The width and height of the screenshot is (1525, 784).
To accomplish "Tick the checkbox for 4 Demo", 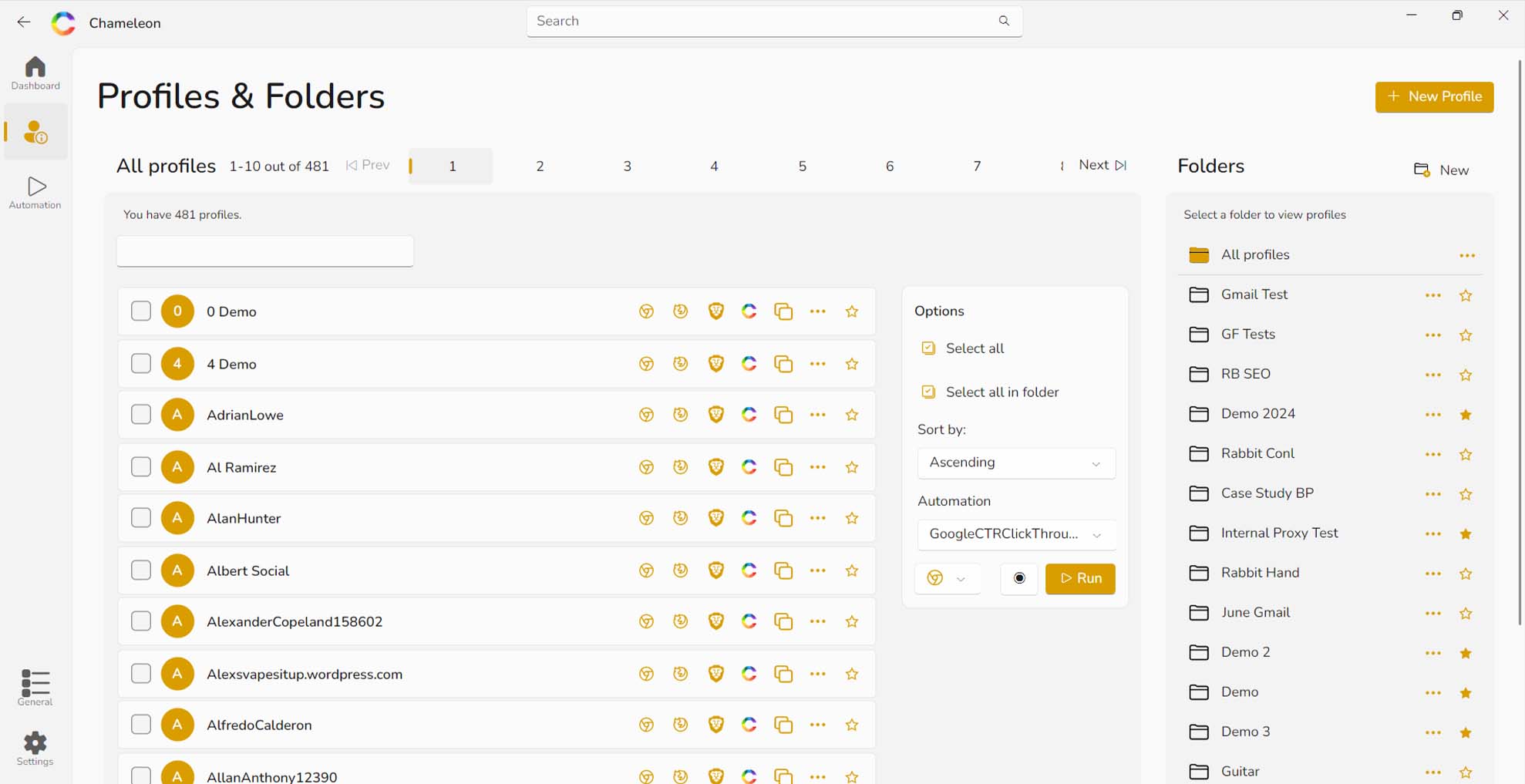I will click(141, 364).
